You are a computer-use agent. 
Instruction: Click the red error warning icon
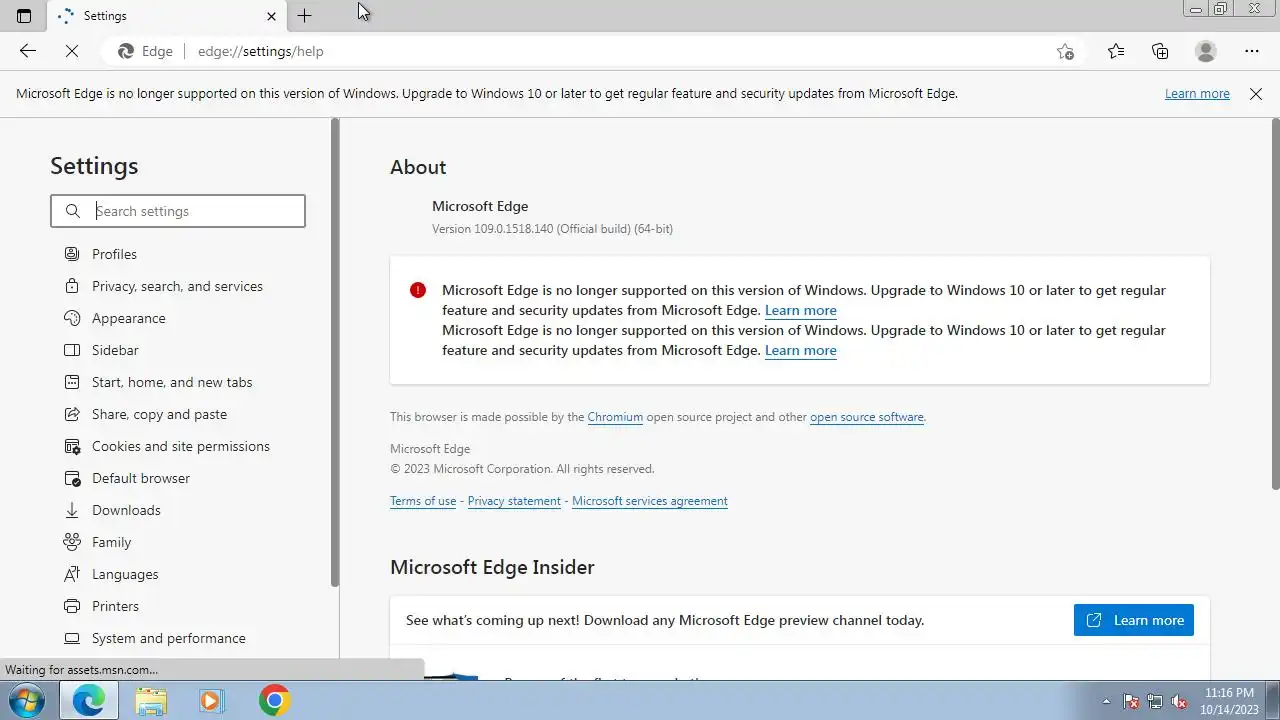click(418, 290)
